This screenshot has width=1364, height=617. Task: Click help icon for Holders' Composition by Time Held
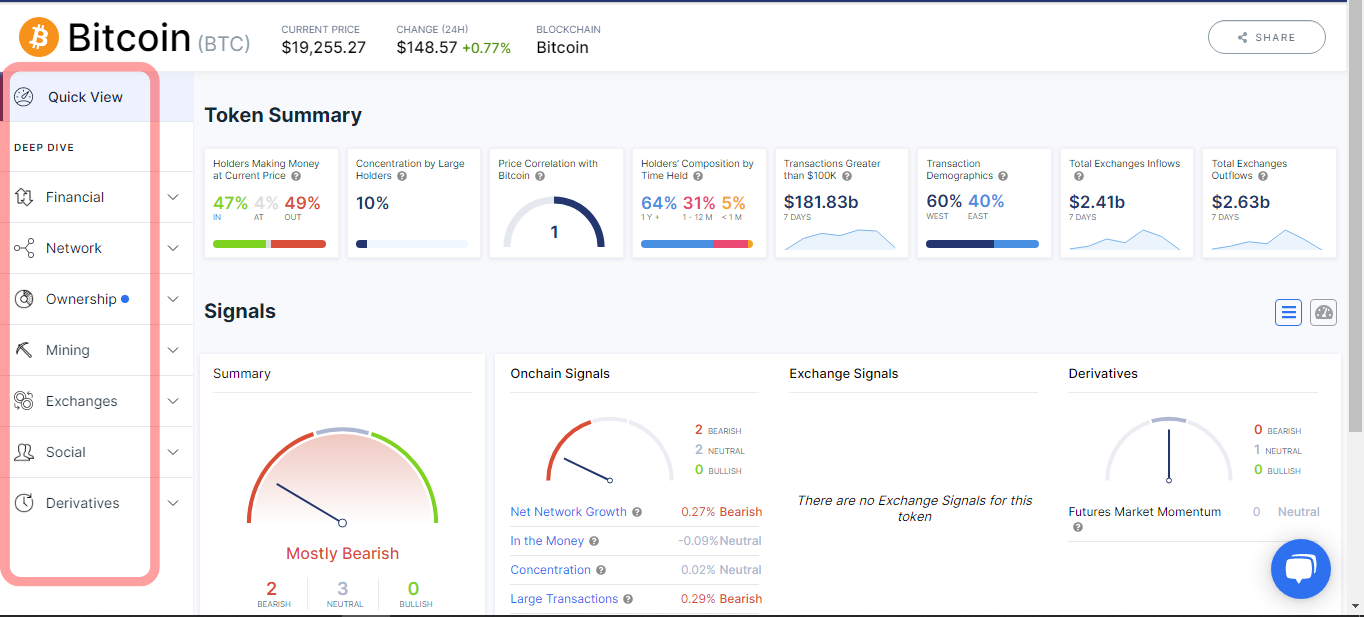coord(698,176)
